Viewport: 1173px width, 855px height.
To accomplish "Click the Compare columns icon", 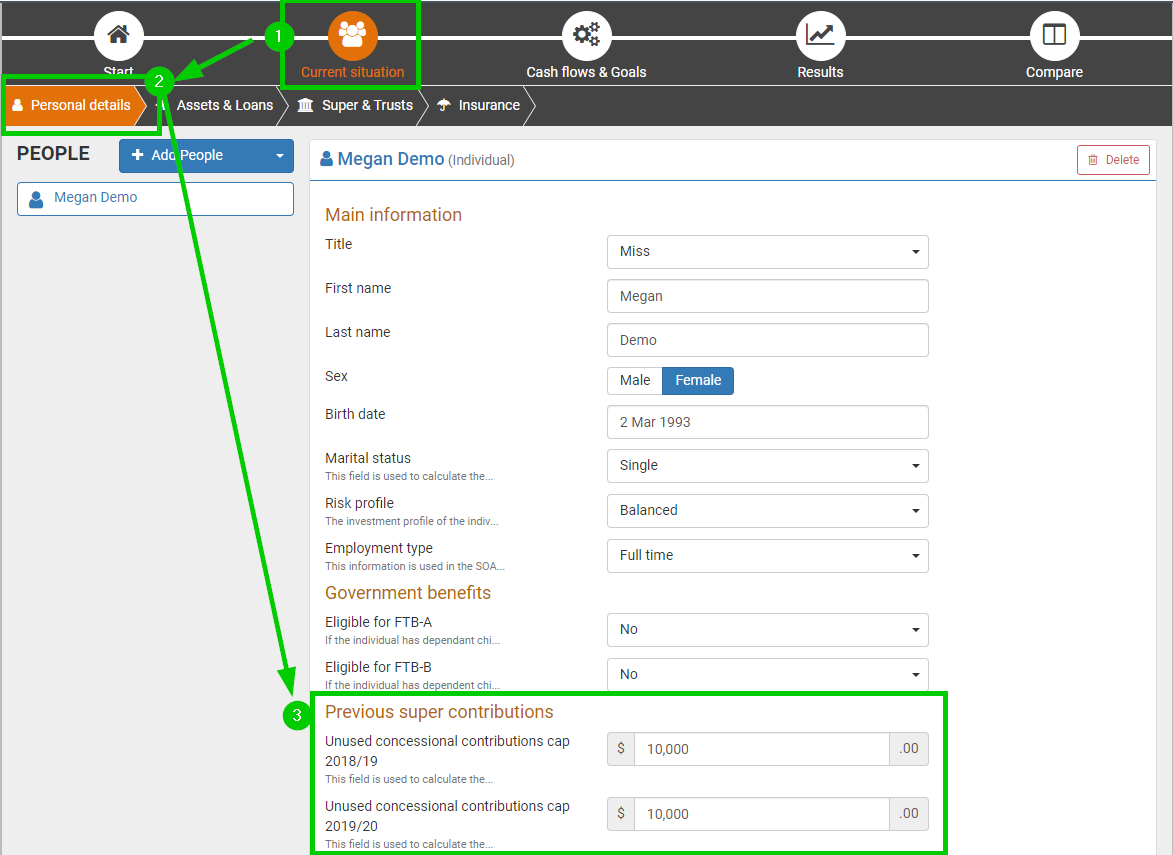I will (x=1054, y=35).
